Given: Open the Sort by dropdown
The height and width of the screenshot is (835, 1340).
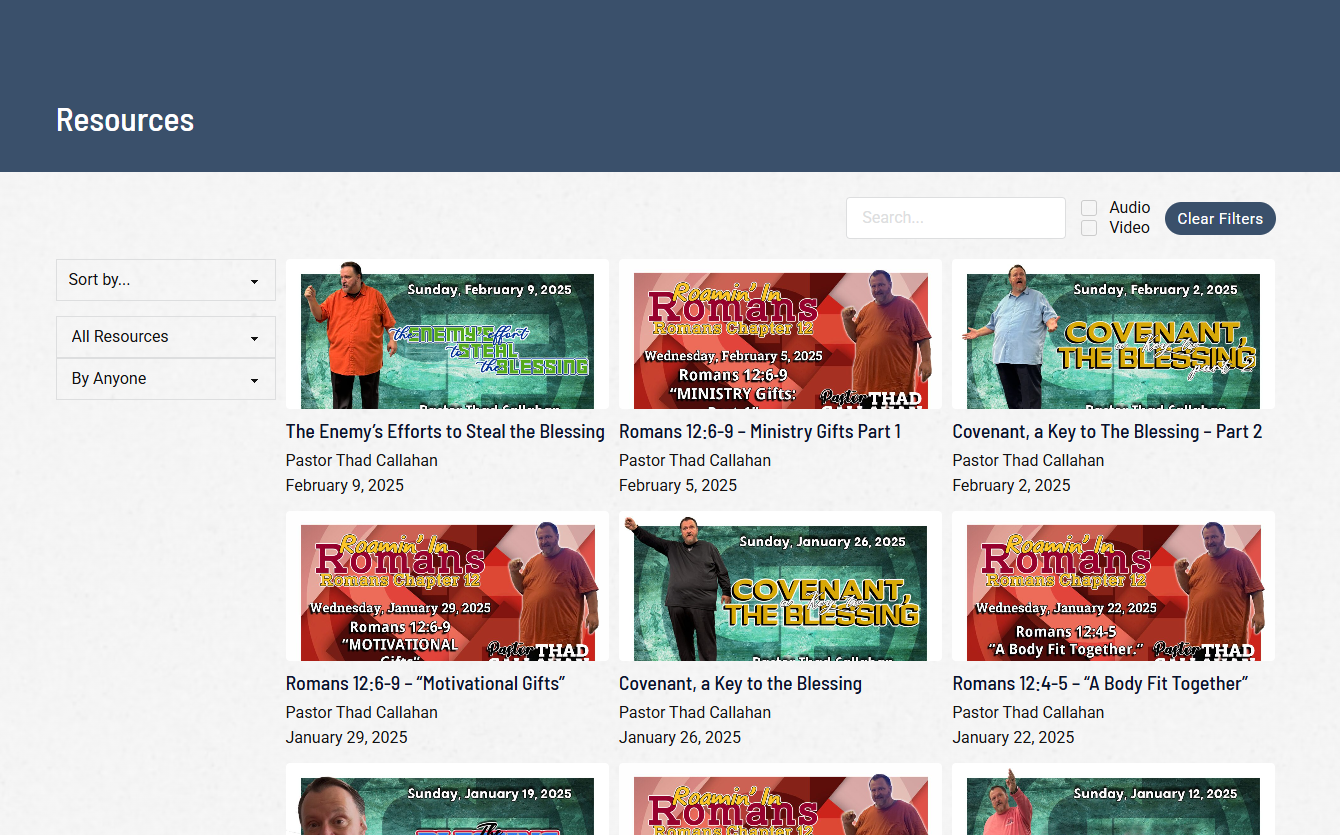Looking at the screenshot, I should (166, 280).
